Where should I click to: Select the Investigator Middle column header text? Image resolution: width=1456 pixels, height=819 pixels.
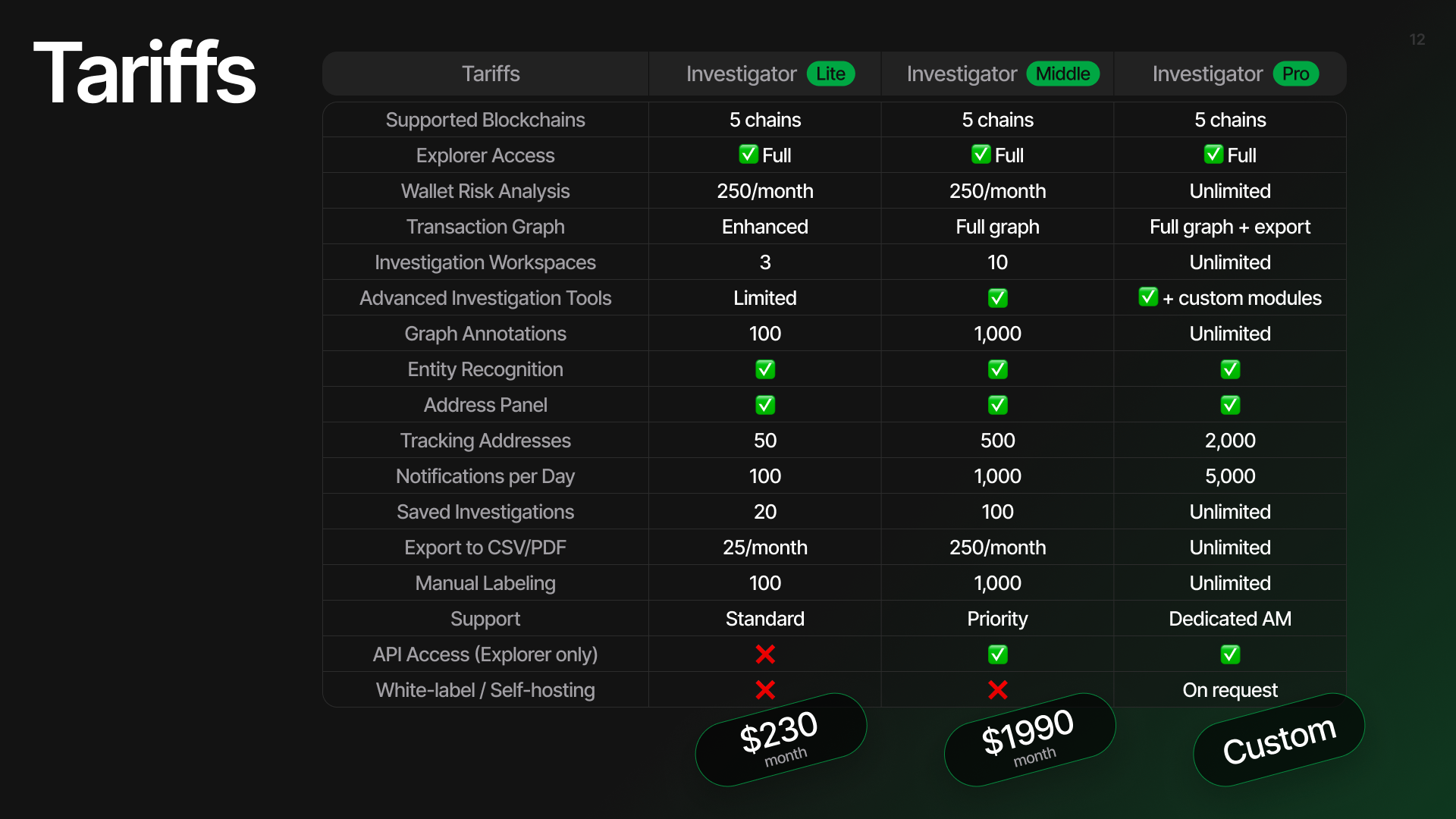point(1003,74)
